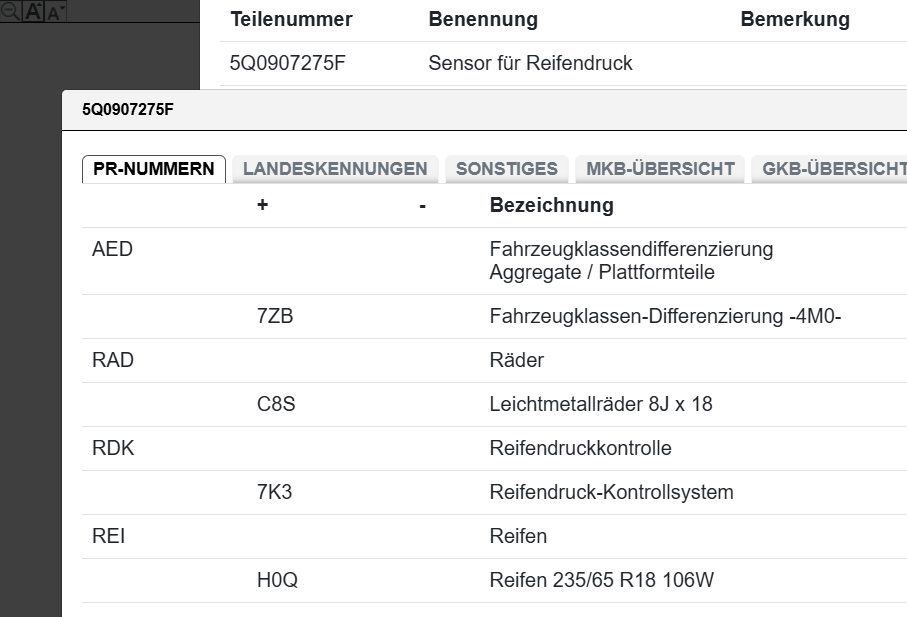Click part number 5Q0907275F in the table
The height and width of the screenshot is (617, 907).
[x=288, y=64]
